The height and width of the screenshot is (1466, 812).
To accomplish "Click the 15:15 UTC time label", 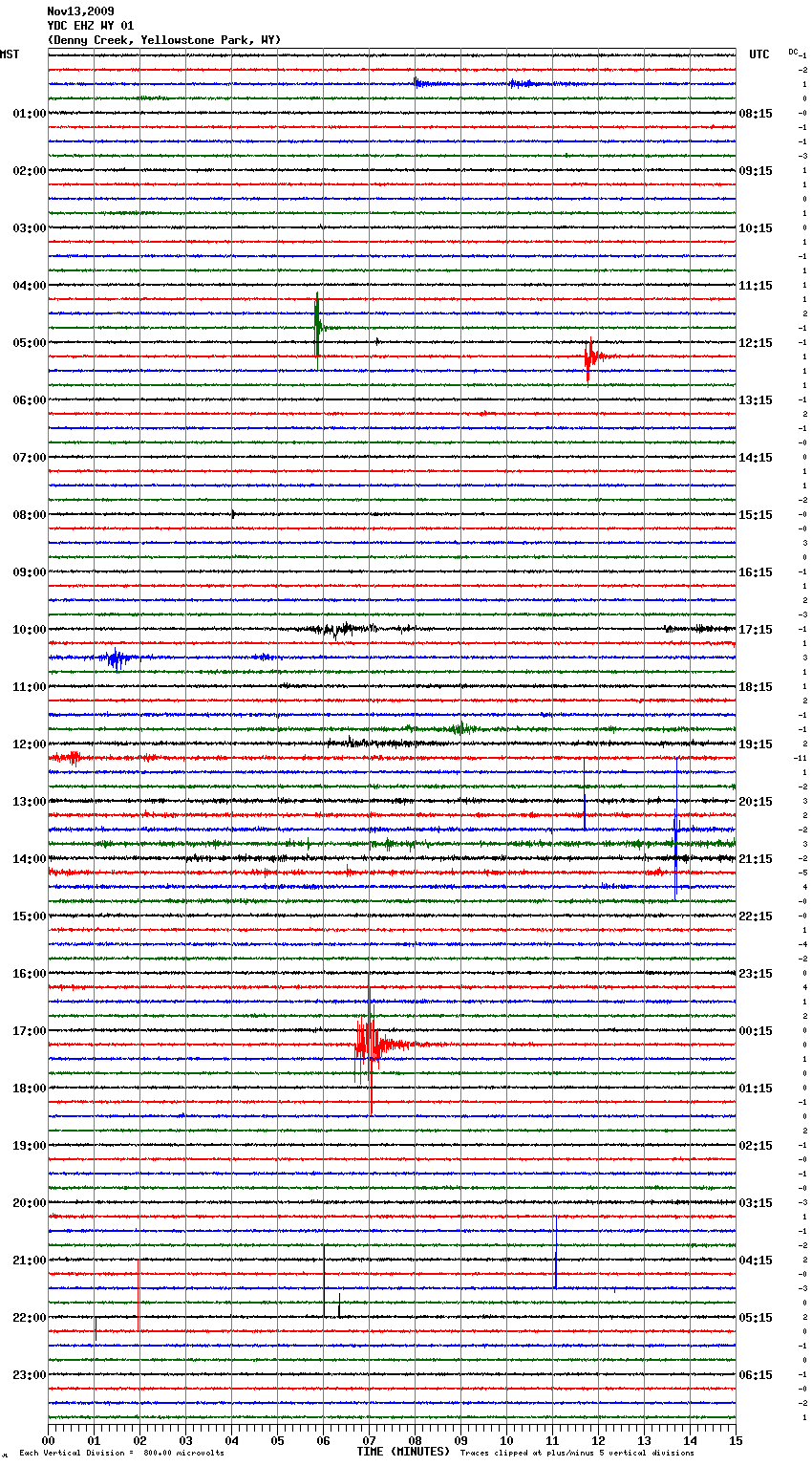I will 756,515.
